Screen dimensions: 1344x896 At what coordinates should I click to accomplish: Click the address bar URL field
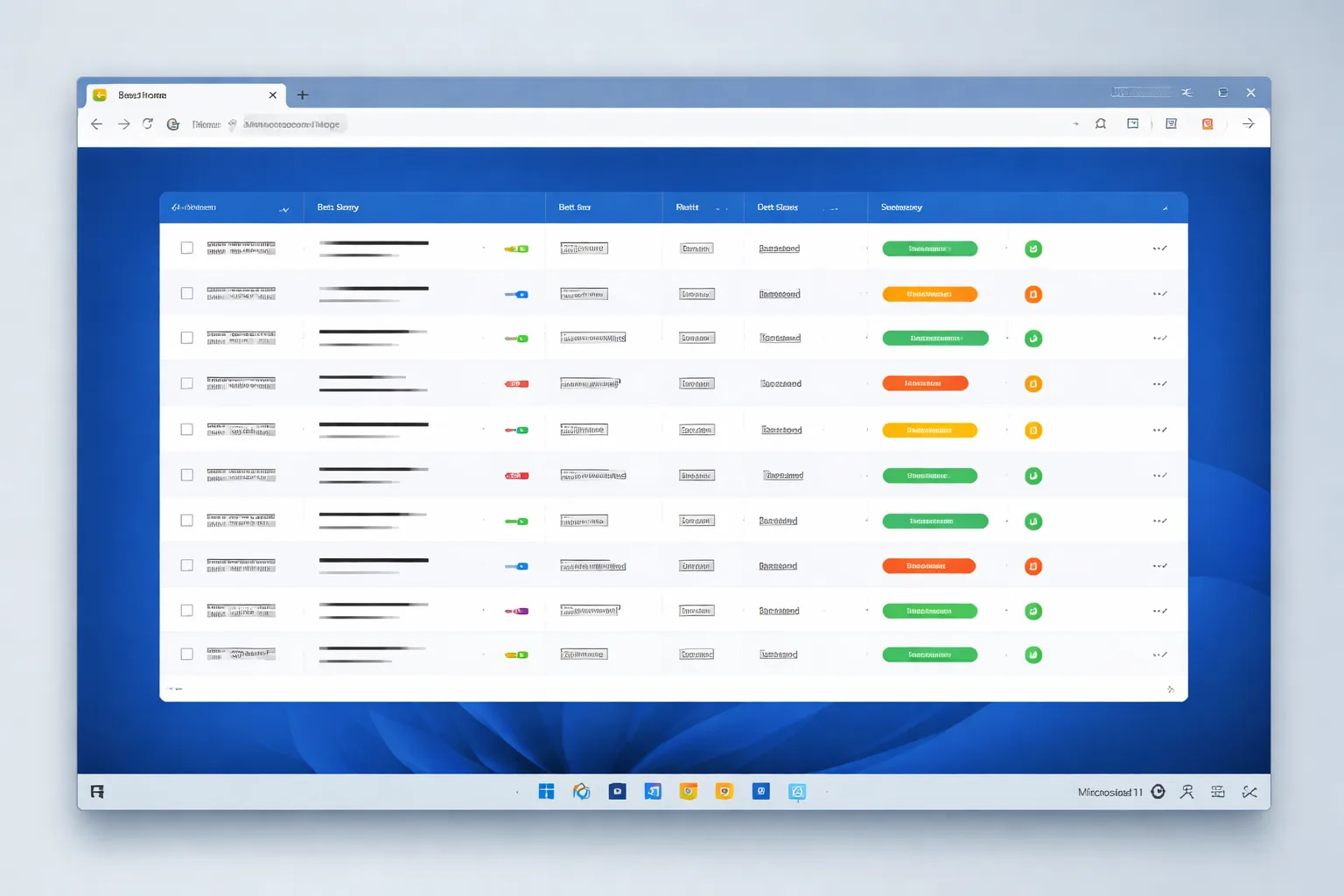(293, 124)
